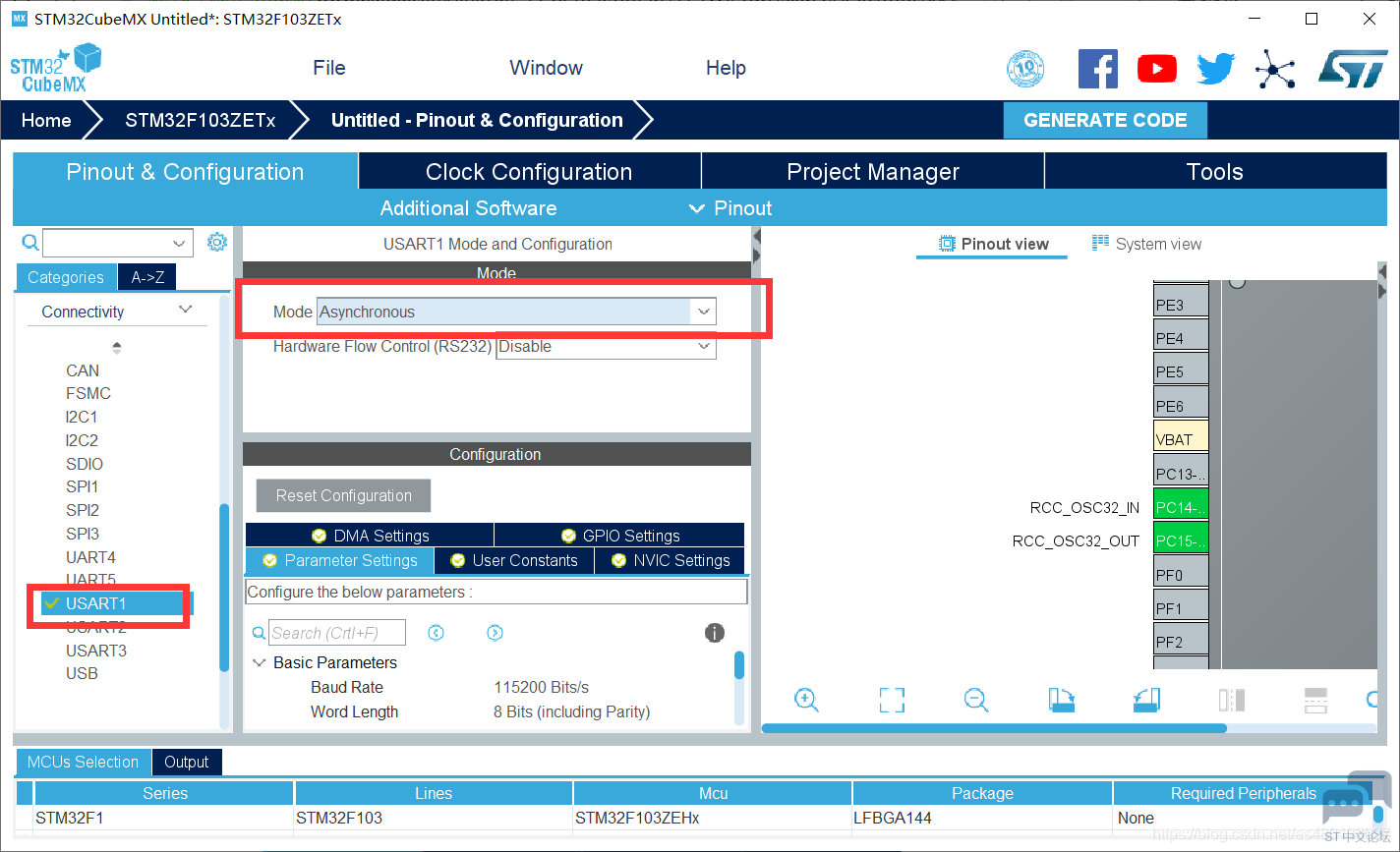The width and height of the screenshot is (1400, 852).
Task: Rotate the chip clockwise
Action: tap(1062, 700)
